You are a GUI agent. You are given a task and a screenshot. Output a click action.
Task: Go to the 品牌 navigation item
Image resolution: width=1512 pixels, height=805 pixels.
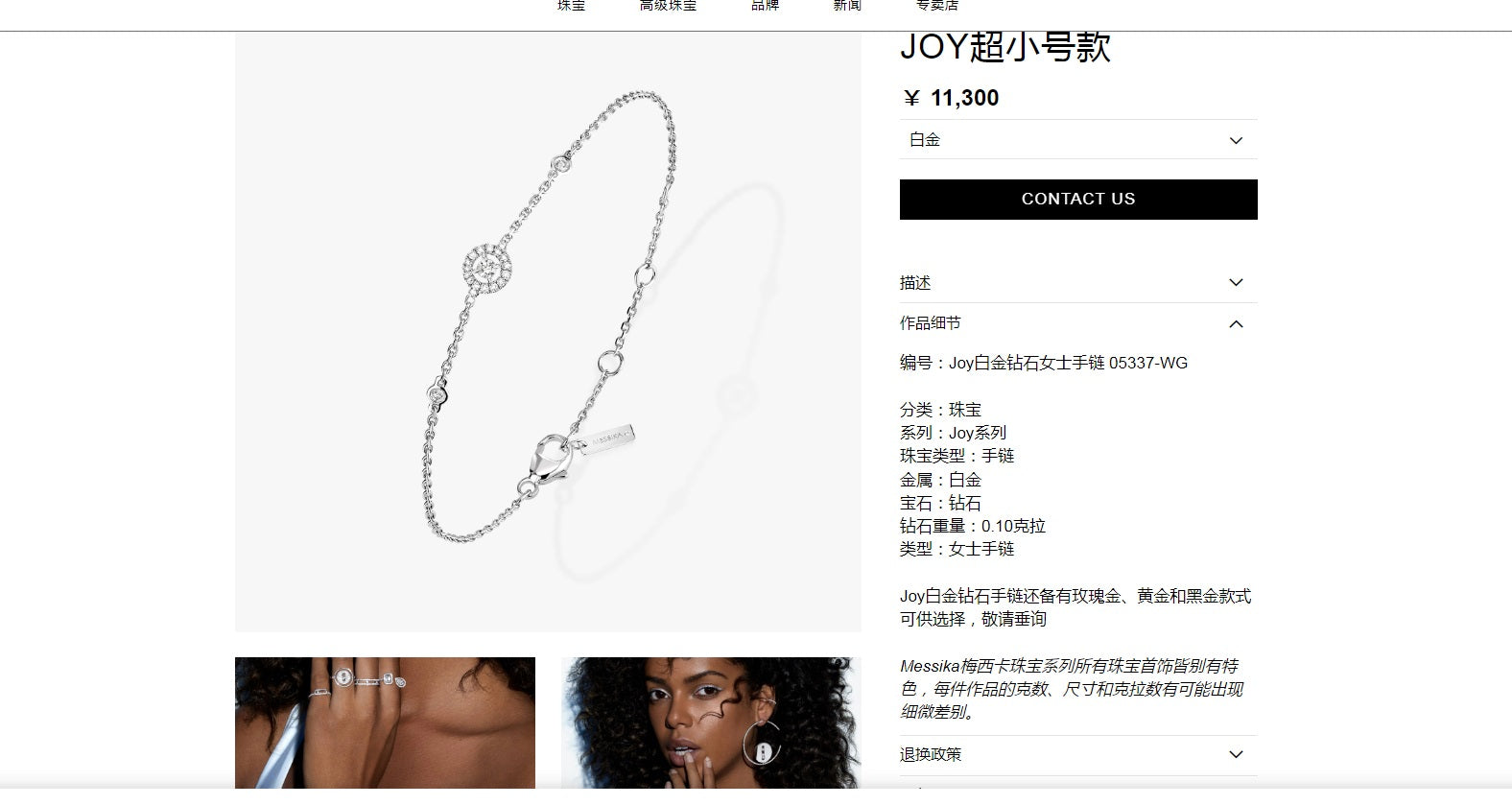(765, 6)
